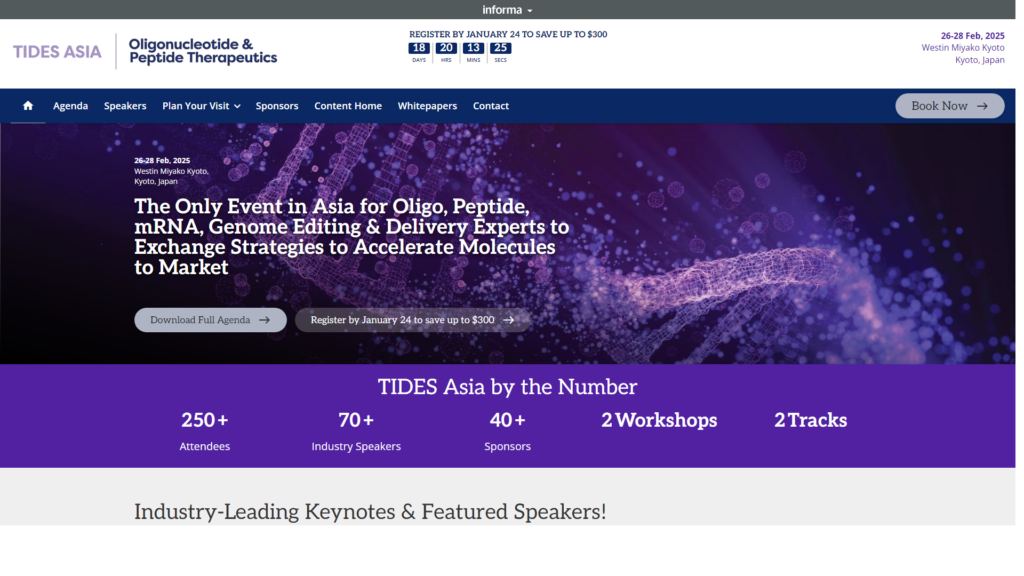Click header date "26-28 Feb, 2025" at top right
This screenshot has width=1024, height=576.
click(x=972, y=36)
